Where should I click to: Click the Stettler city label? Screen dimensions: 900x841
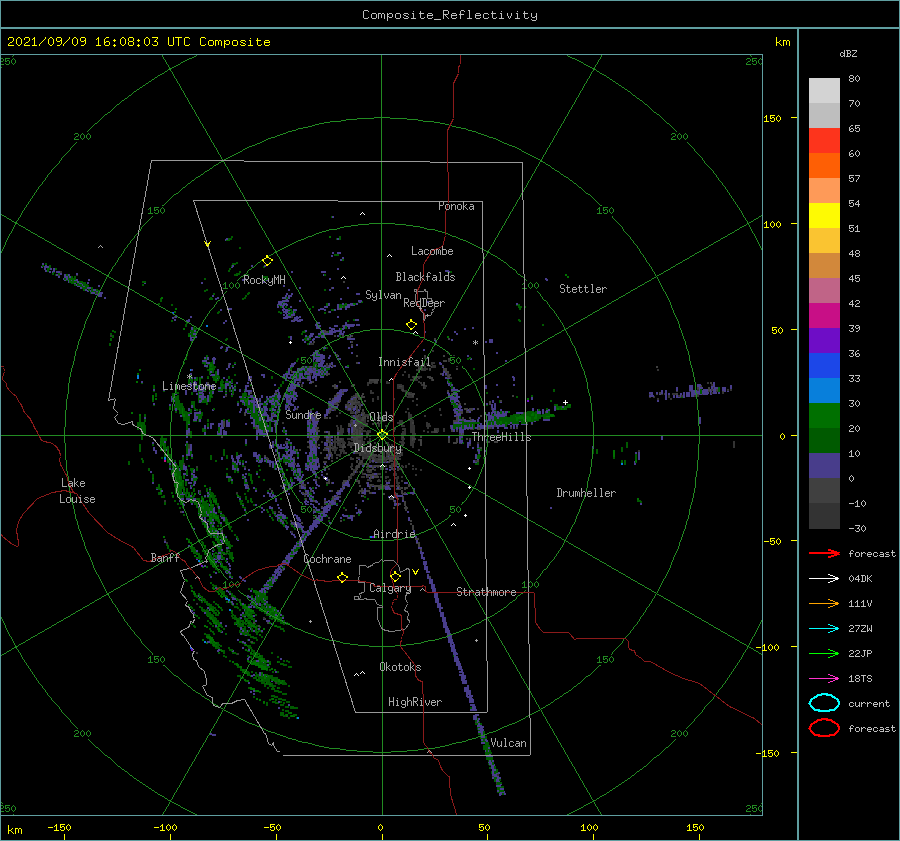583,289
